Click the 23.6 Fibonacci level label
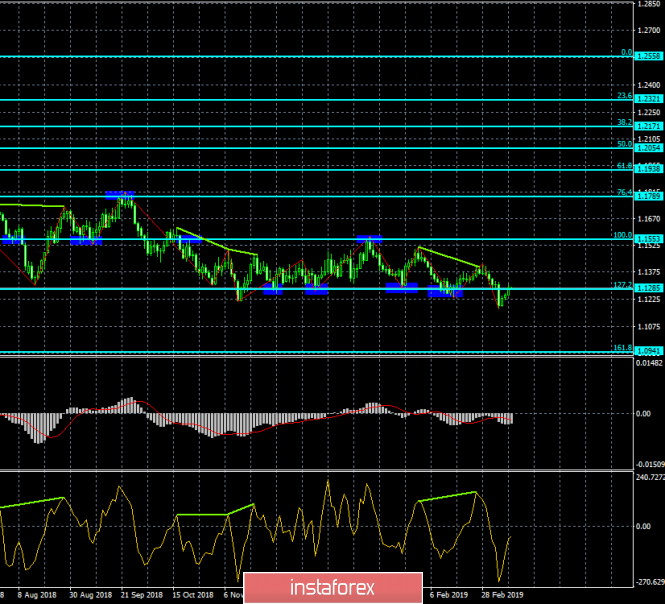665x604 pixels. pos(624,96)
